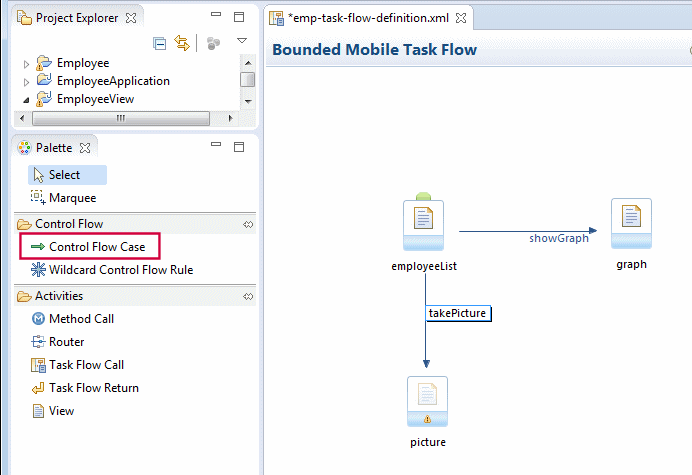Screen dimensions: 692x475
Task: Maximize the Project Explorer panel
Action: point(239,17)
